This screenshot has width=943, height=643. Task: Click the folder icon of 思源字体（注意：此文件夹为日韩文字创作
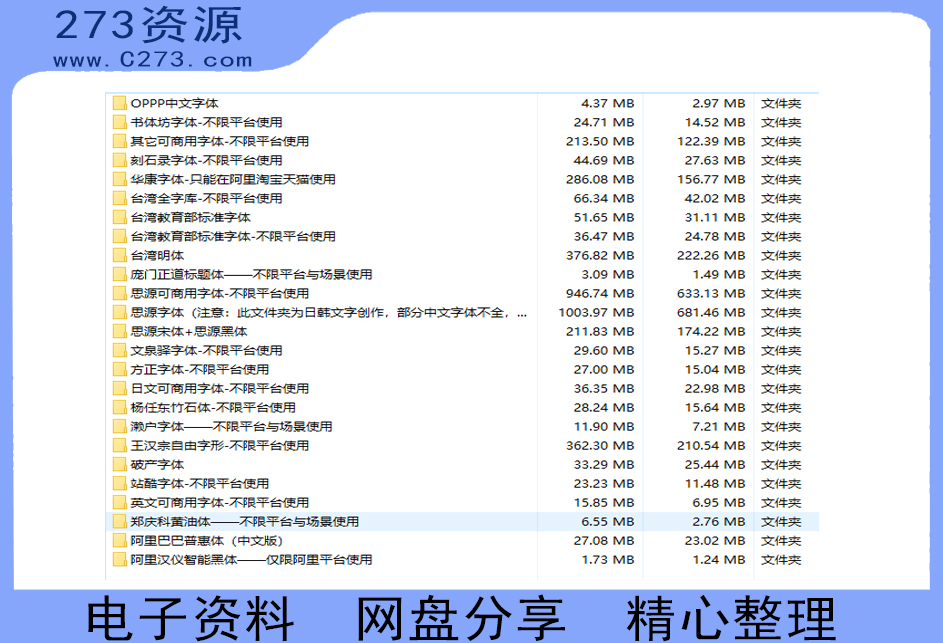tap(120, 312)
